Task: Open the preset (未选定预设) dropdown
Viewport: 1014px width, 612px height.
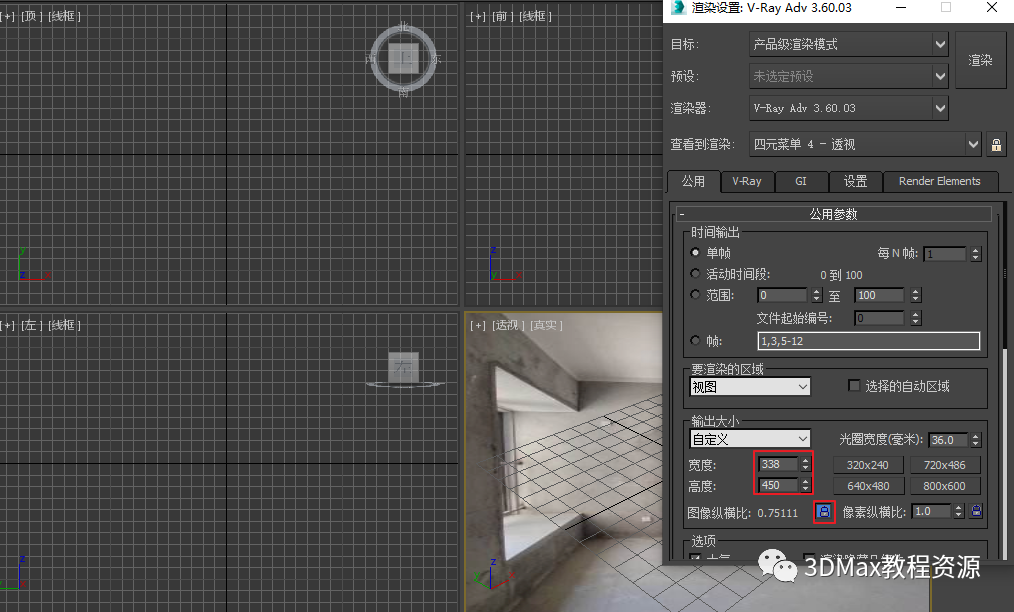Action: pos(848,76)
